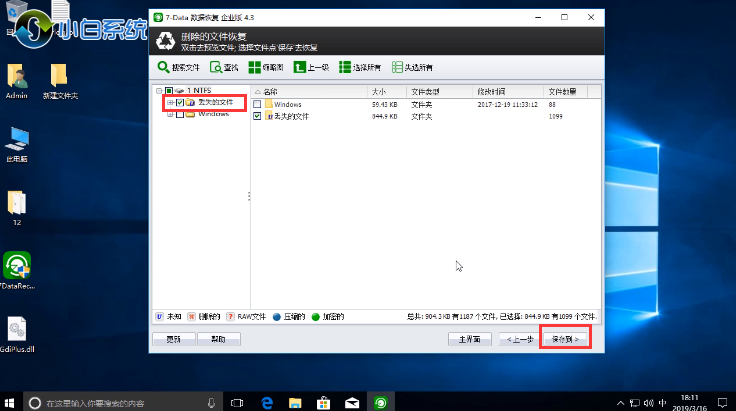Click the taskbar microphone icon
736x411 pixels.
[211, 403]
